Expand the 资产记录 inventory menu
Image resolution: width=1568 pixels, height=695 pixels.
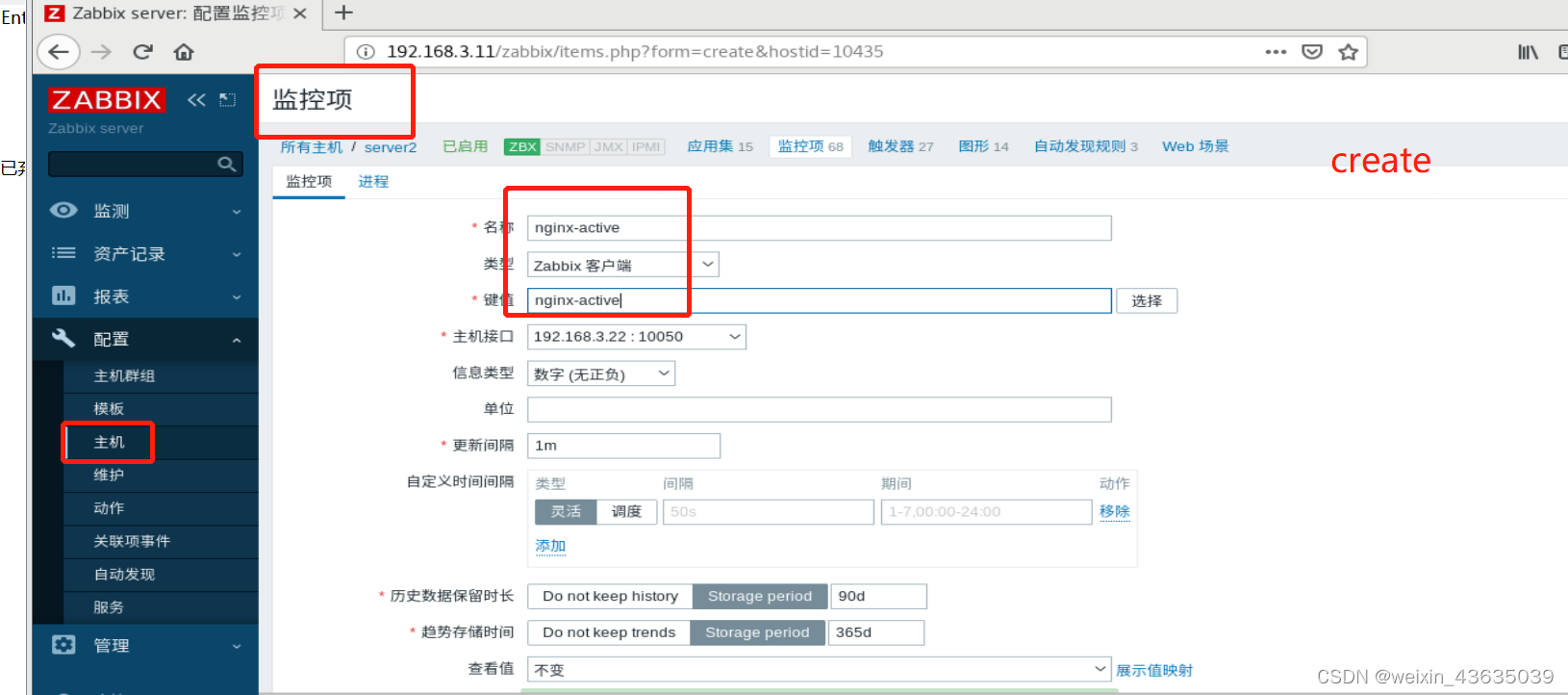pyautogui.click(x=145, y=254)
